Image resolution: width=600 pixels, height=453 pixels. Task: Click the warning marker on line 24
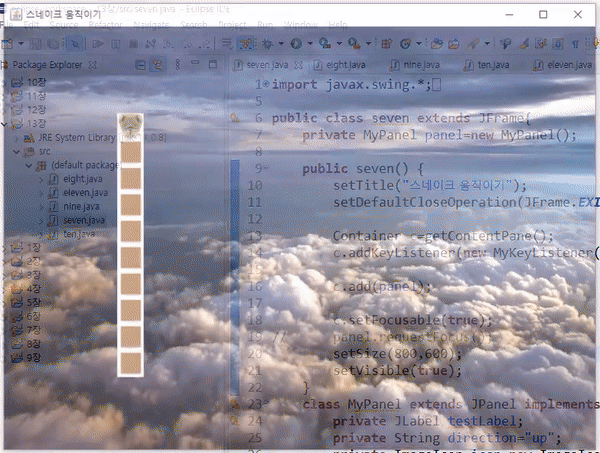tap(235, 421)
